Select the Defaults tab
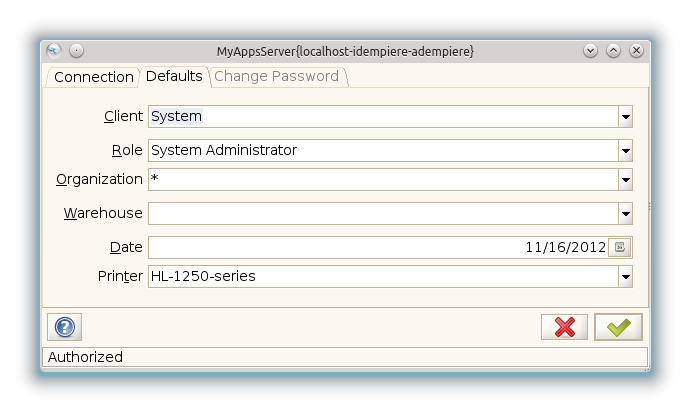691x412 pixels. tap(174, 76)
